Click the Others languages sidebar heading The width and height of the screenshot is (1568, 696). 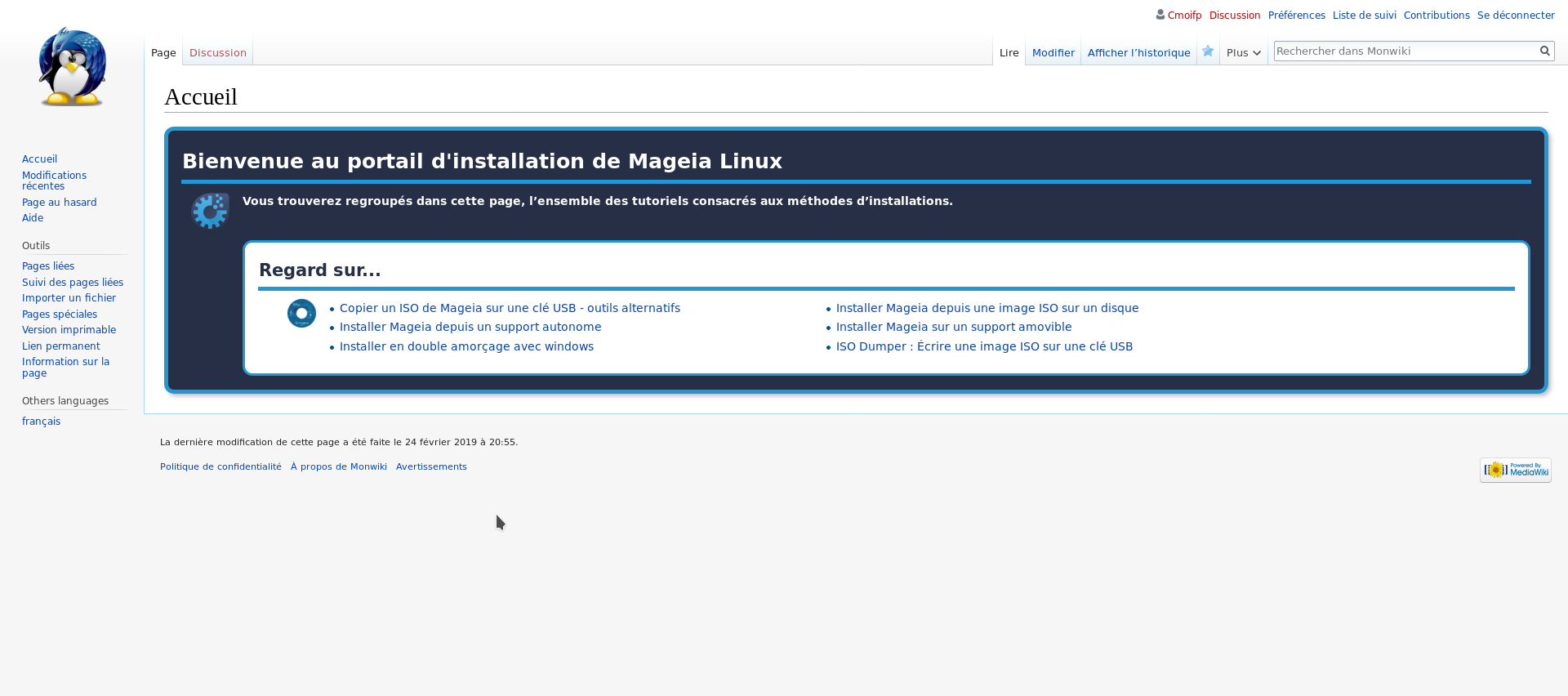65,401
